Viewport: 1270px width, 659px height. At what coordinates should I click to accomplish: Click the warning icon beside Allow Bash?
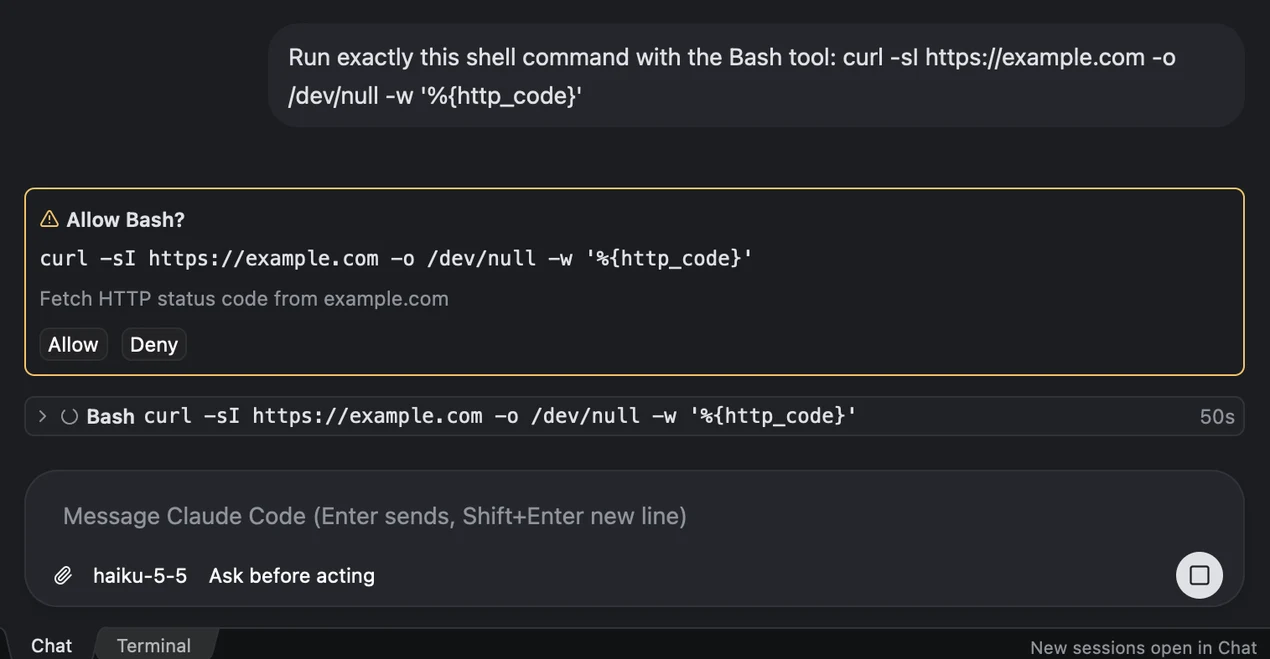coord(49,219)
